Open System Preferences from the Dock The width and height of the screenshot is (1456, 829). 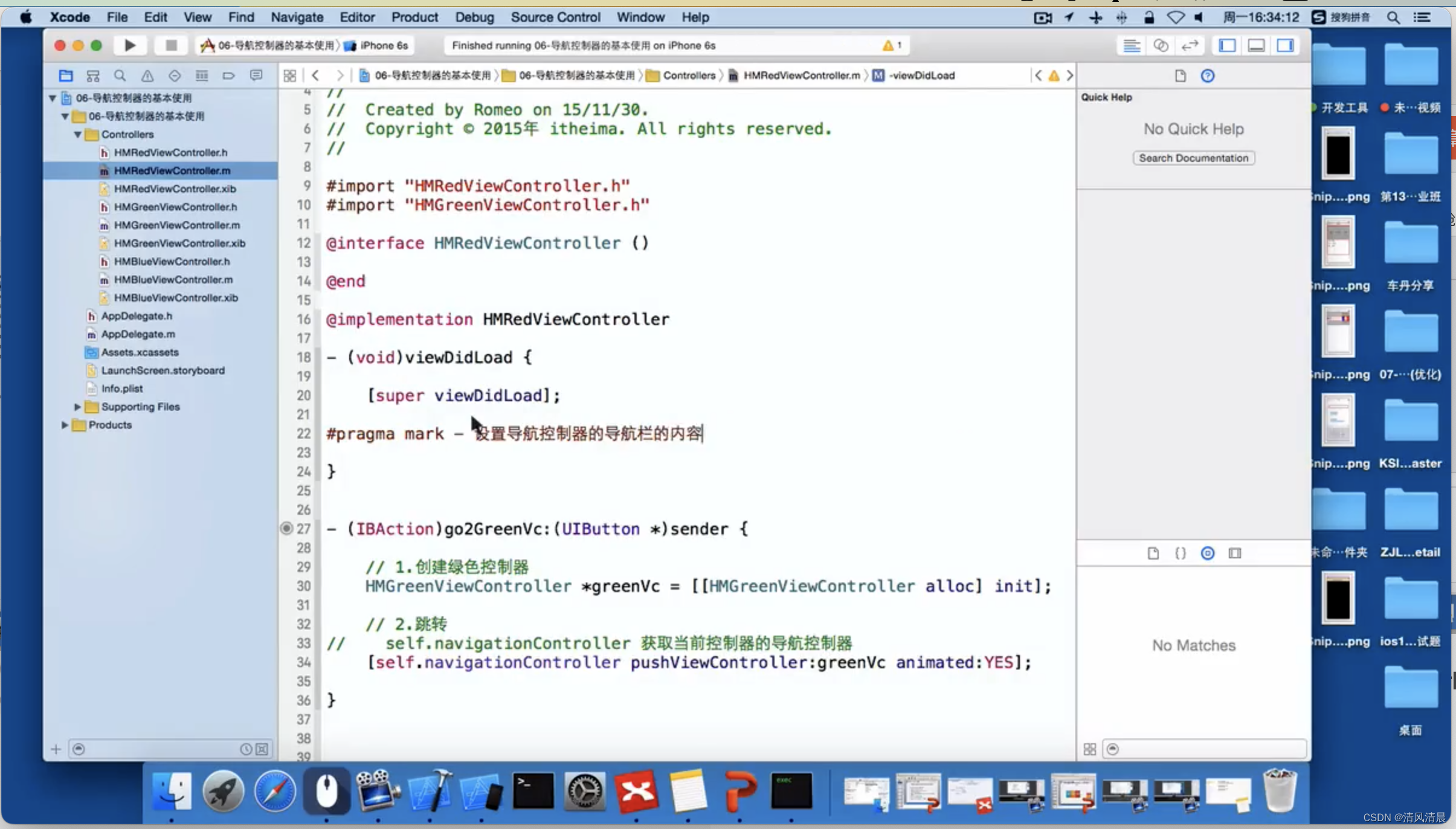pos(584,791)
